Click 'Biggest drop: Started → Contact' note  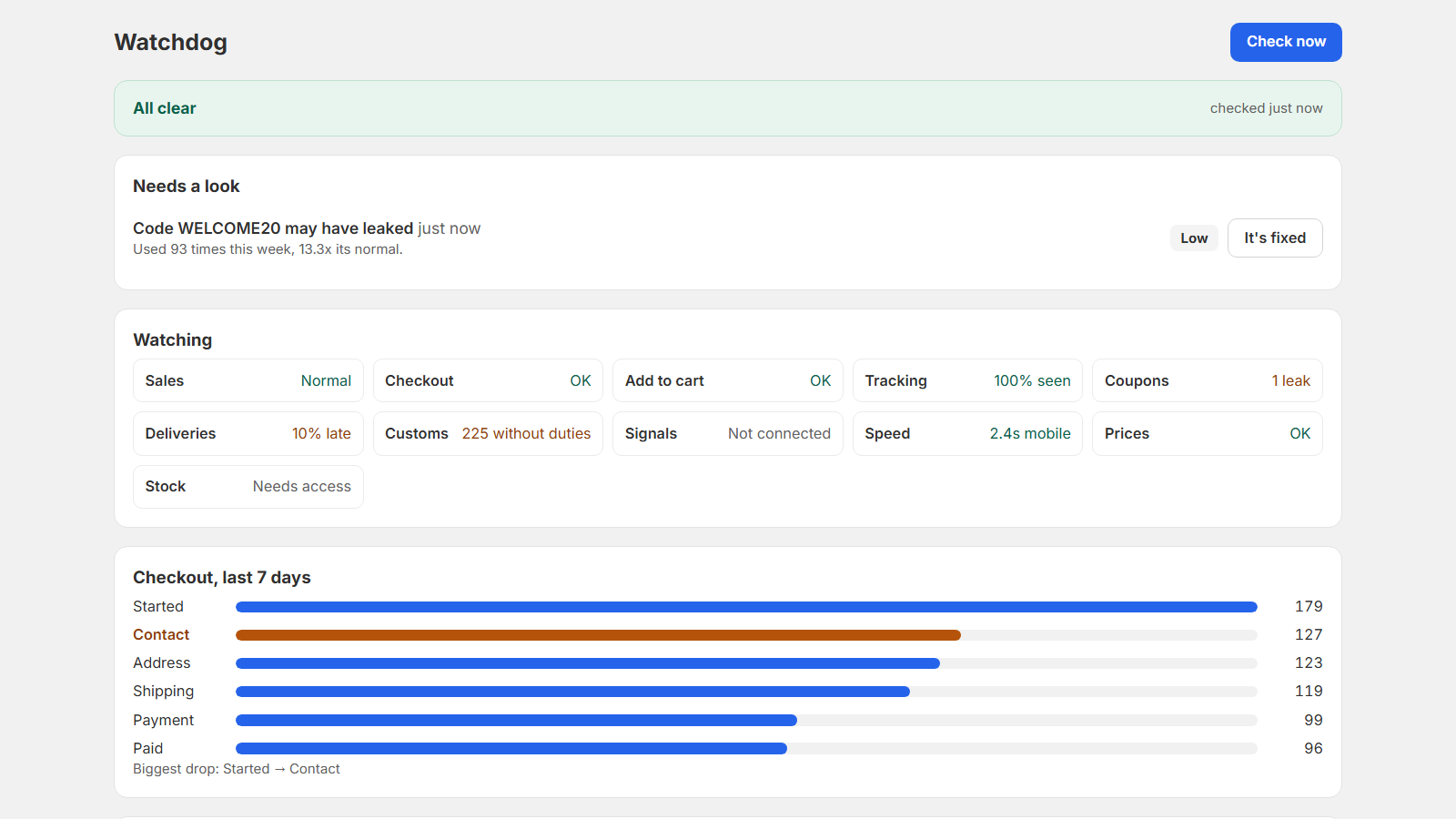tap(237, 769)
